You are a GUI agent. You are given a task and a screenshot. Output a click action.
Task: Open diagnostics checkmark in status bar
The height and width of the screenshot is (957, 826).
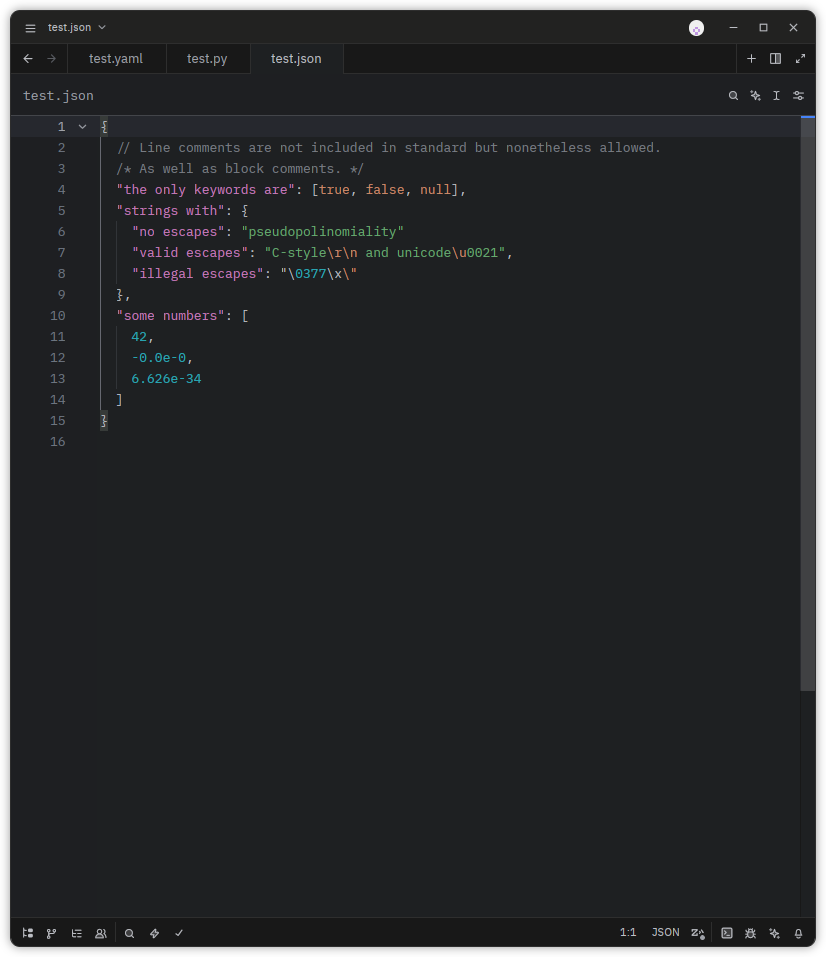[x=179, y=933]
